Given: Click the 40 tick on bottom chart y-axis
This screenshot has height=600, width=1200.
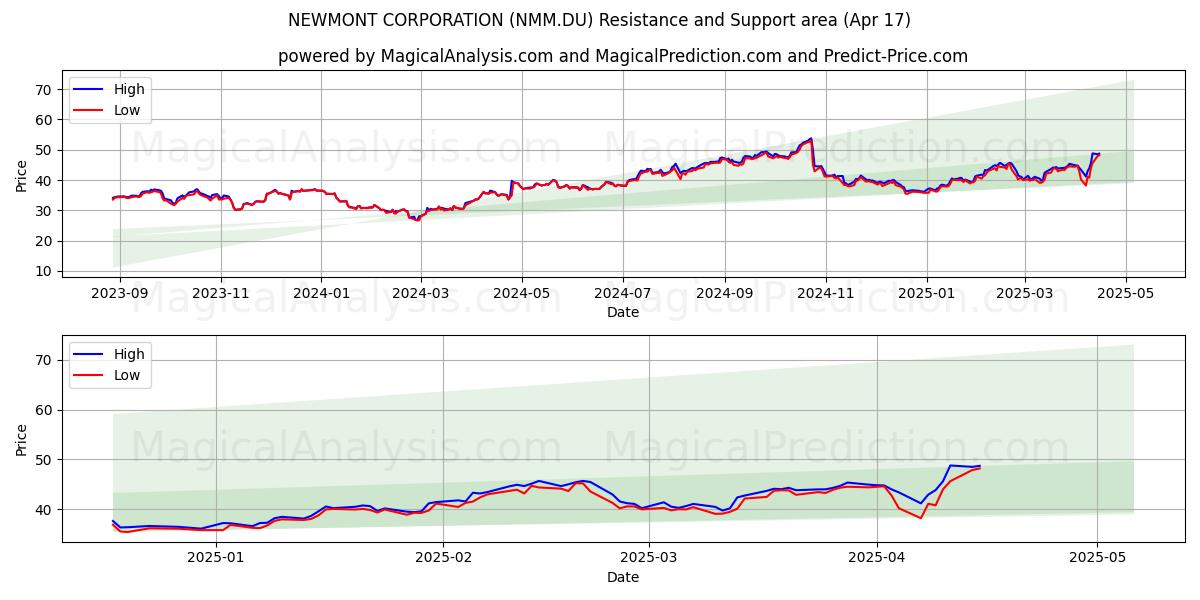Looking at the screenshot, I should (44, 510).
